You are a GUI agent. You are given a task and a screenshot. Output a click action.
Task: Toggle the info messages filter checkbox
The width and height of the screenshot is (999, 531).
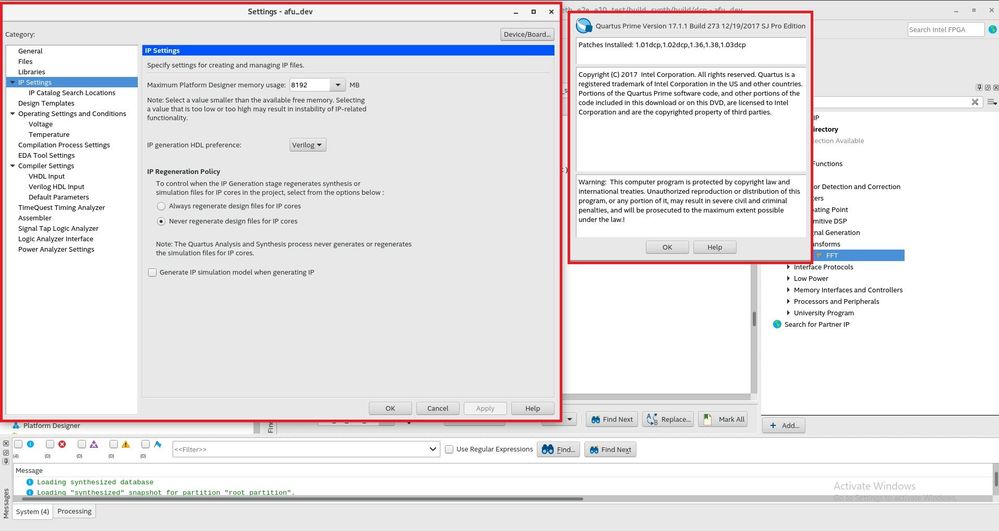click(18, 444)
